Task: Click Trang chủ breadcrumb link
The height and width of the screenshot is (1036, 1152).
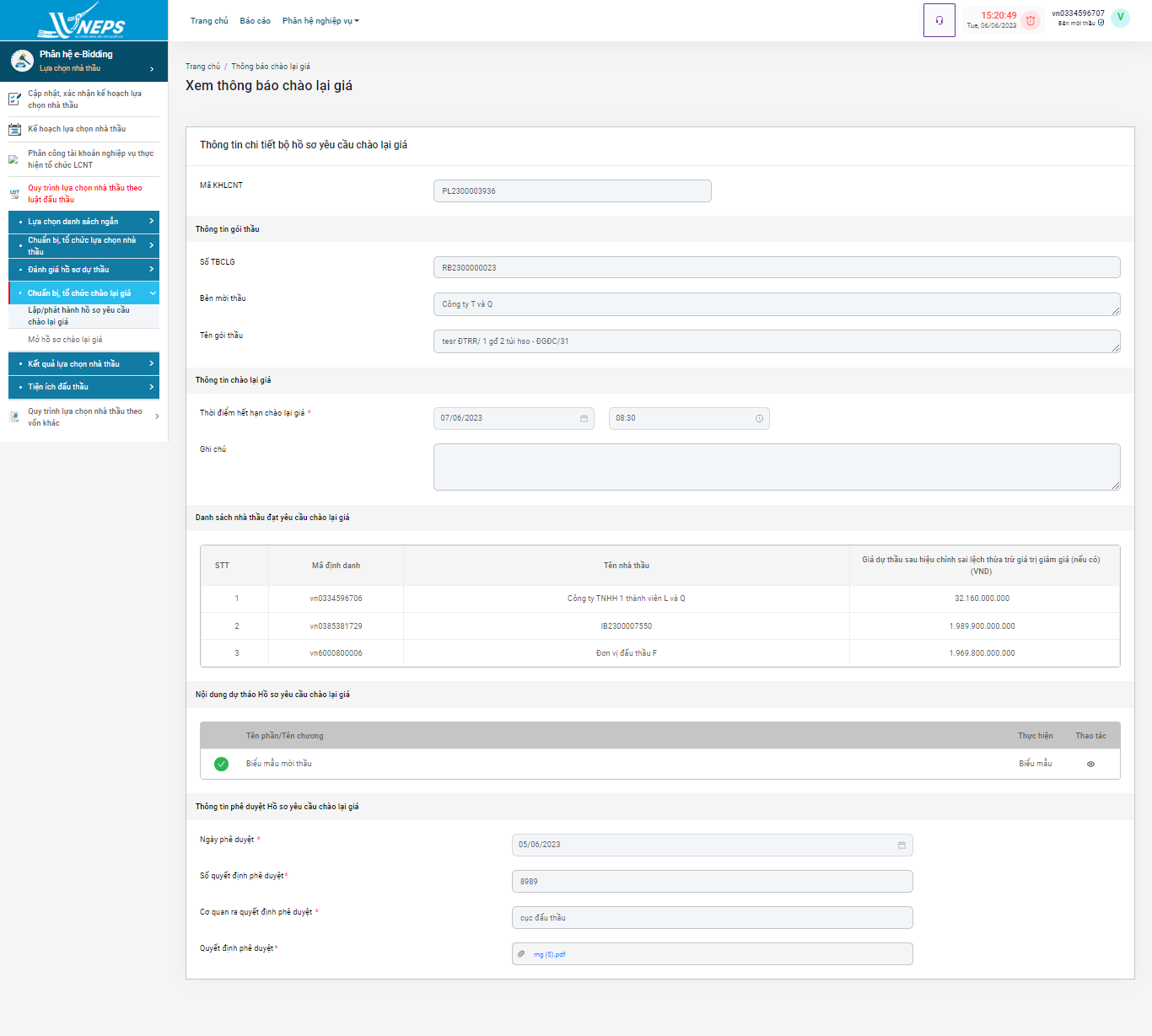Action: [202, 67]
